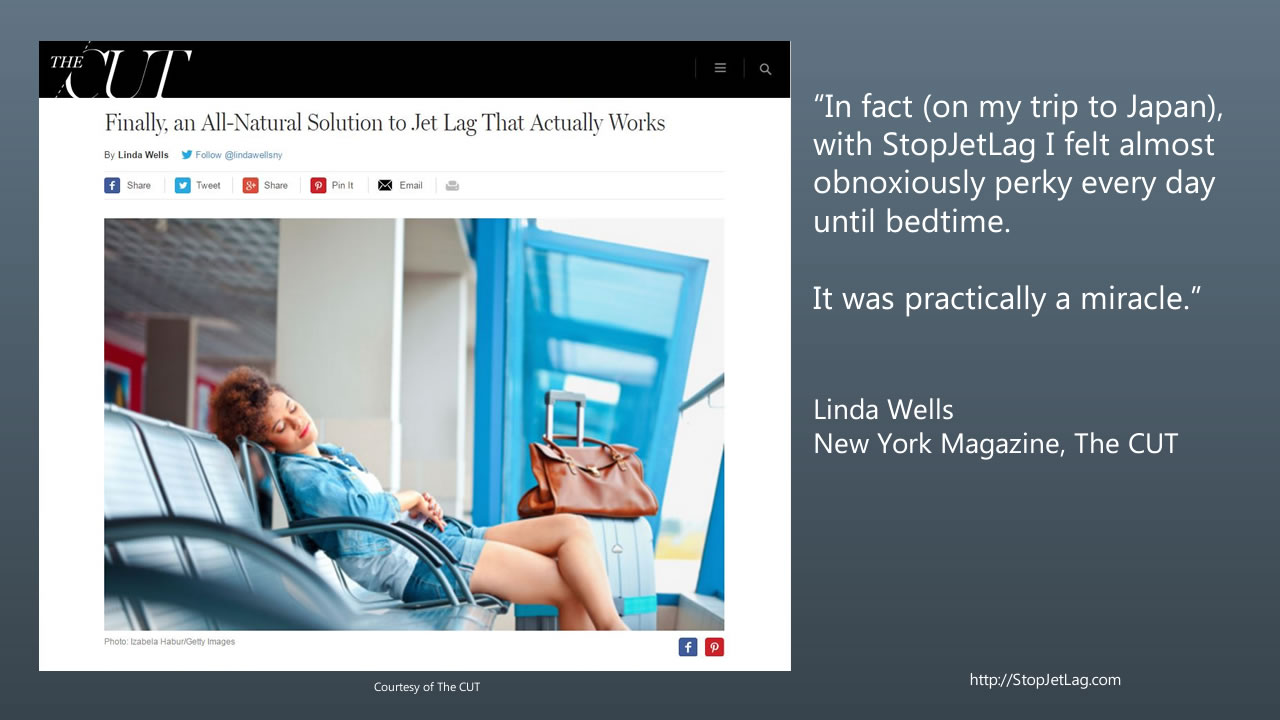The image size is (1280, 720).
Task: Click the Tweet text label
Action: [x=208, y=185]
